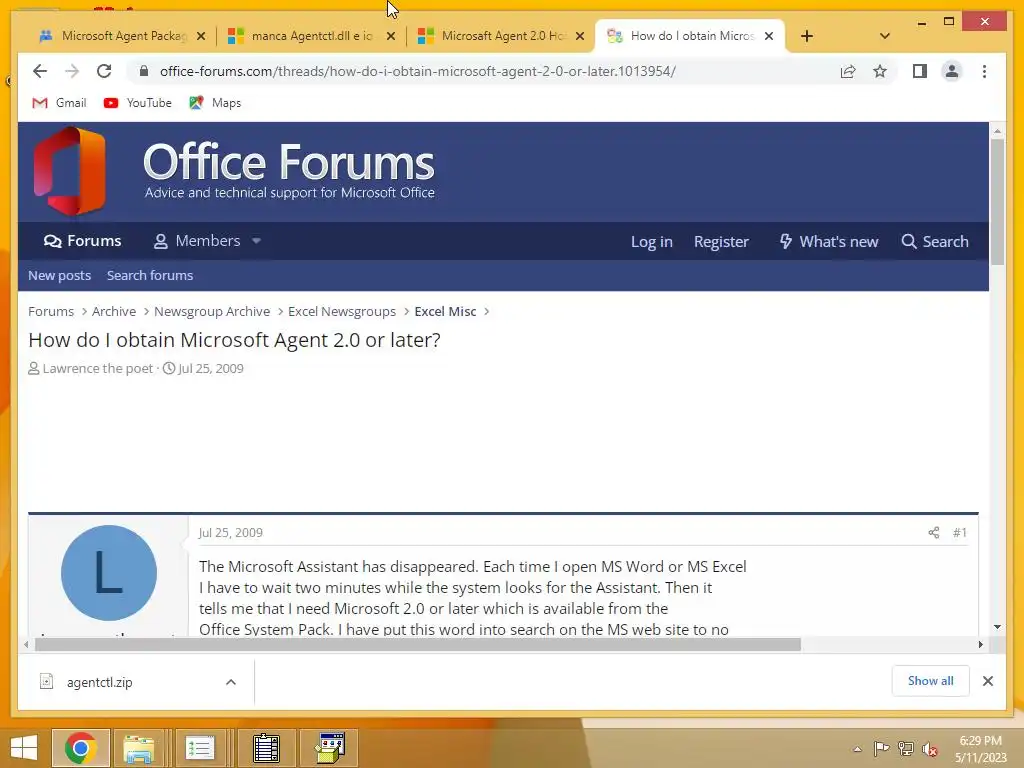
Task: Open Gmail bookmark
Action: [x=59, y=103]
